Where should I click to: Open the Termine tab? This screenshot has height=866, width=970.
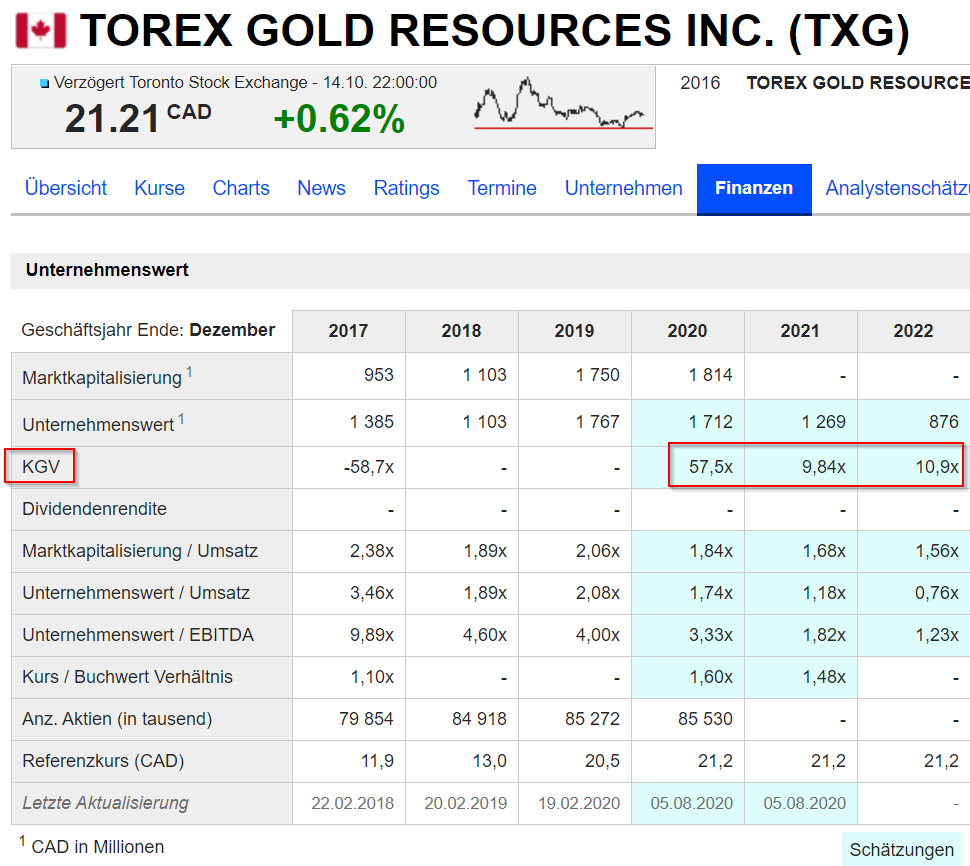[x=502, y=188]
